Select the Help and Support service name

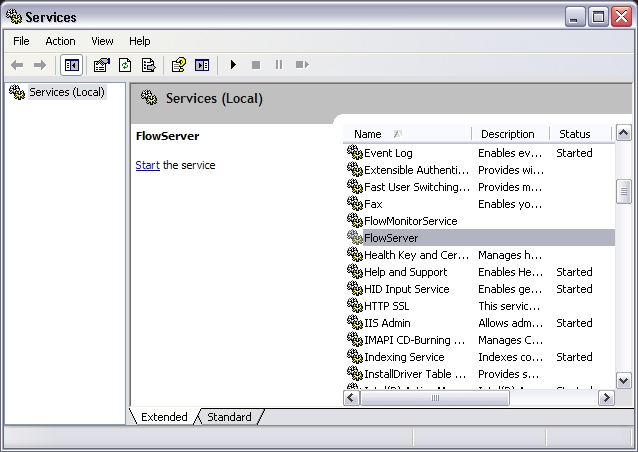(406, 272)
